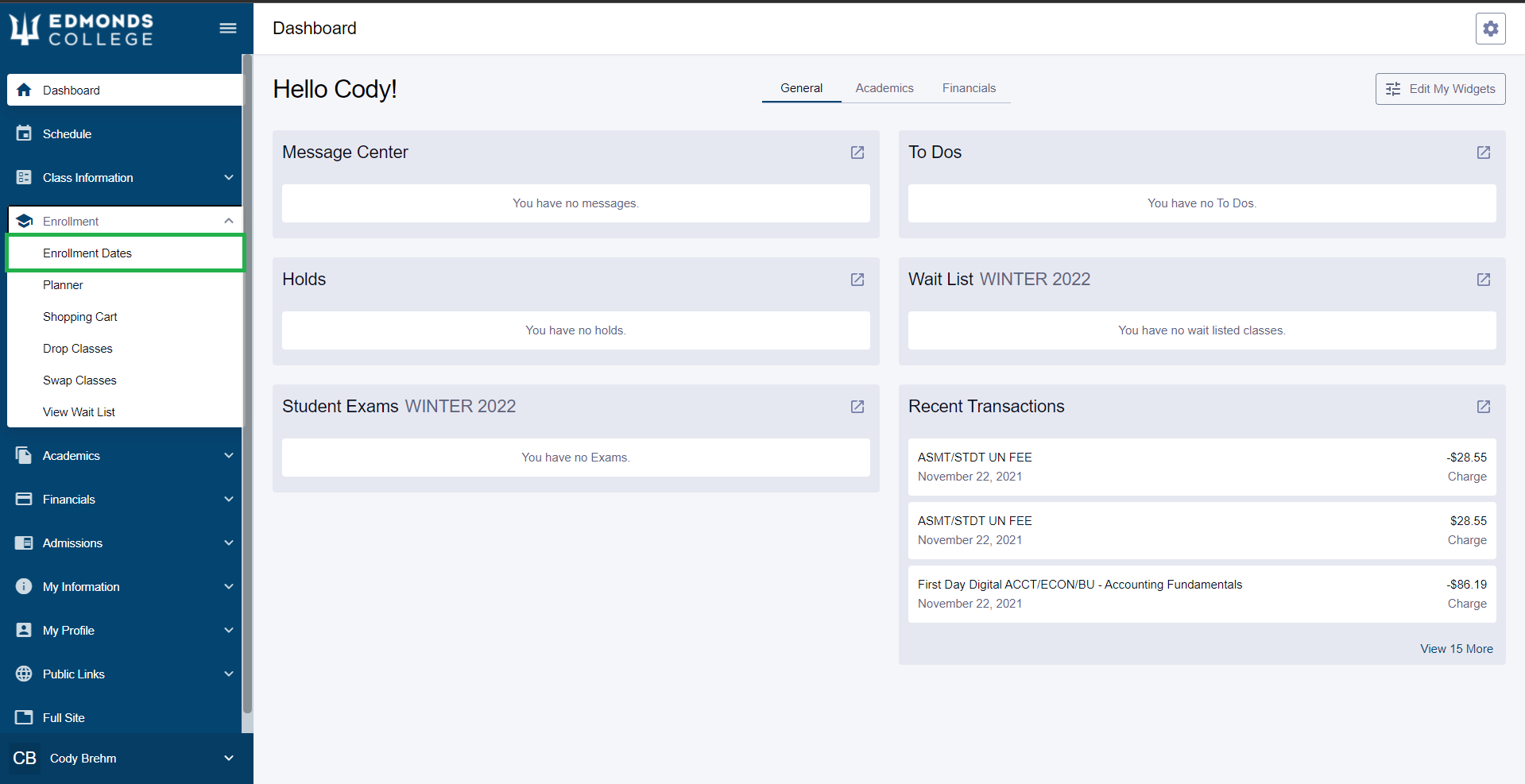Click the Academics documents icon
Screen dimensions: 1525x784
pos(24,455)
